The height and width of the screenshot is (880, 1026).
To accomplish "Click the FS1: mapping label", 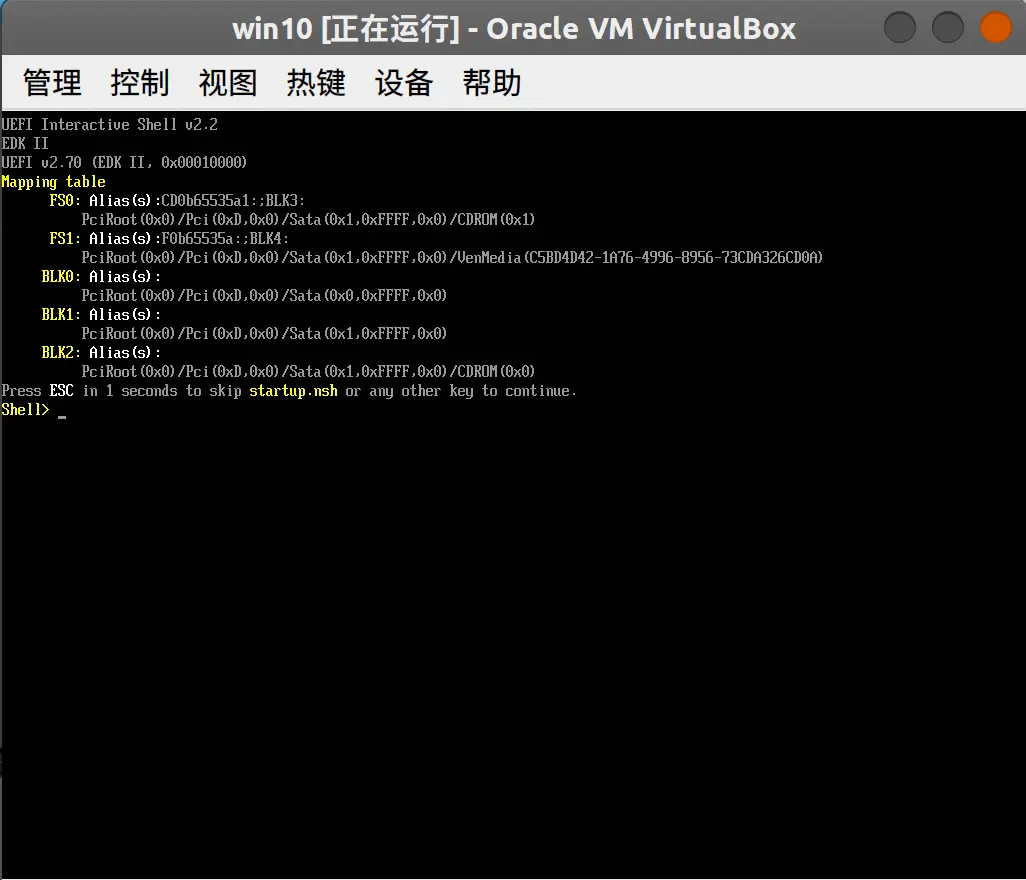I will click(x=65, y=239).
